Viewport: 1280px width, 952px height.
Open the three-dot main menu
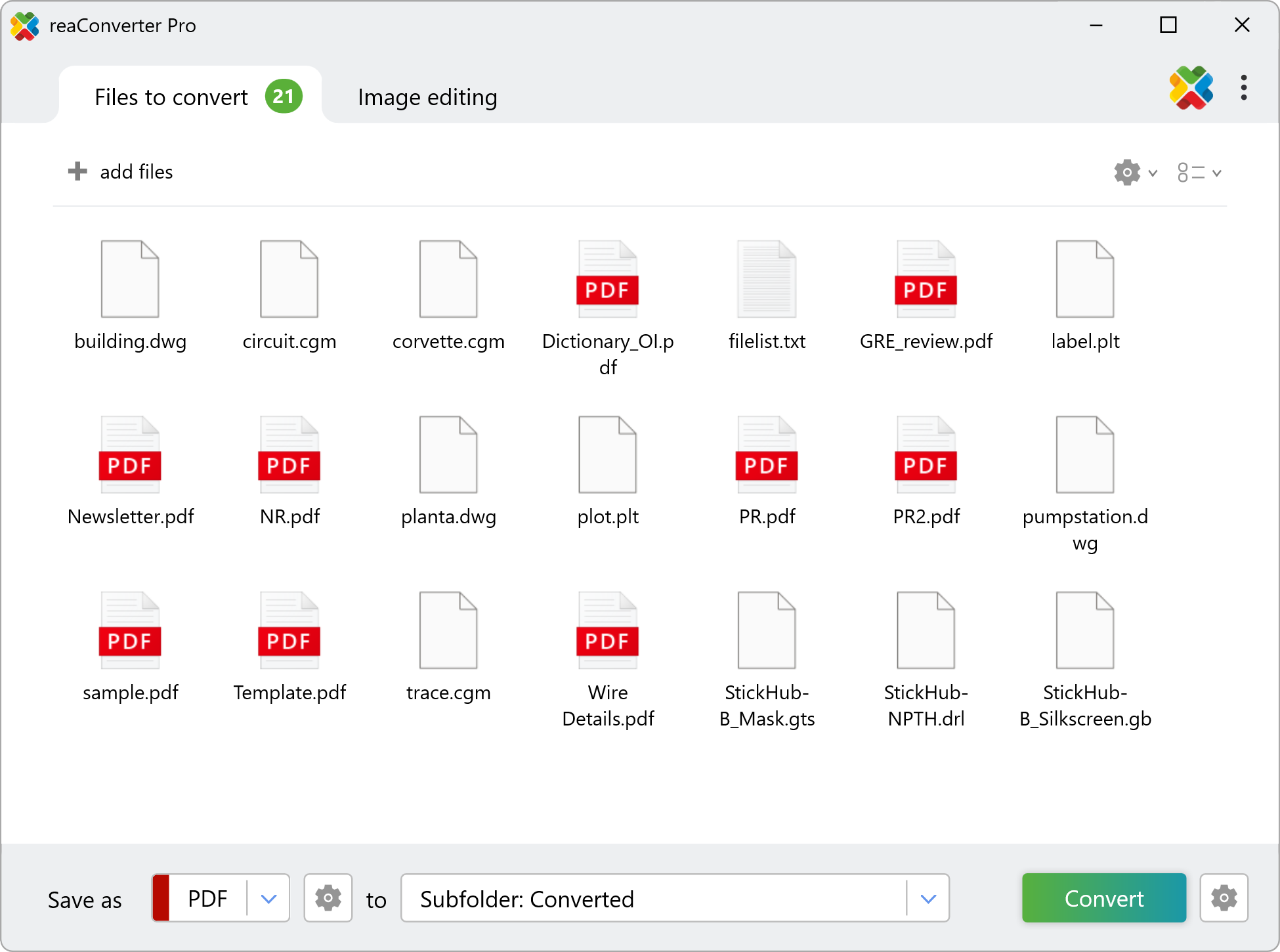1243,88
